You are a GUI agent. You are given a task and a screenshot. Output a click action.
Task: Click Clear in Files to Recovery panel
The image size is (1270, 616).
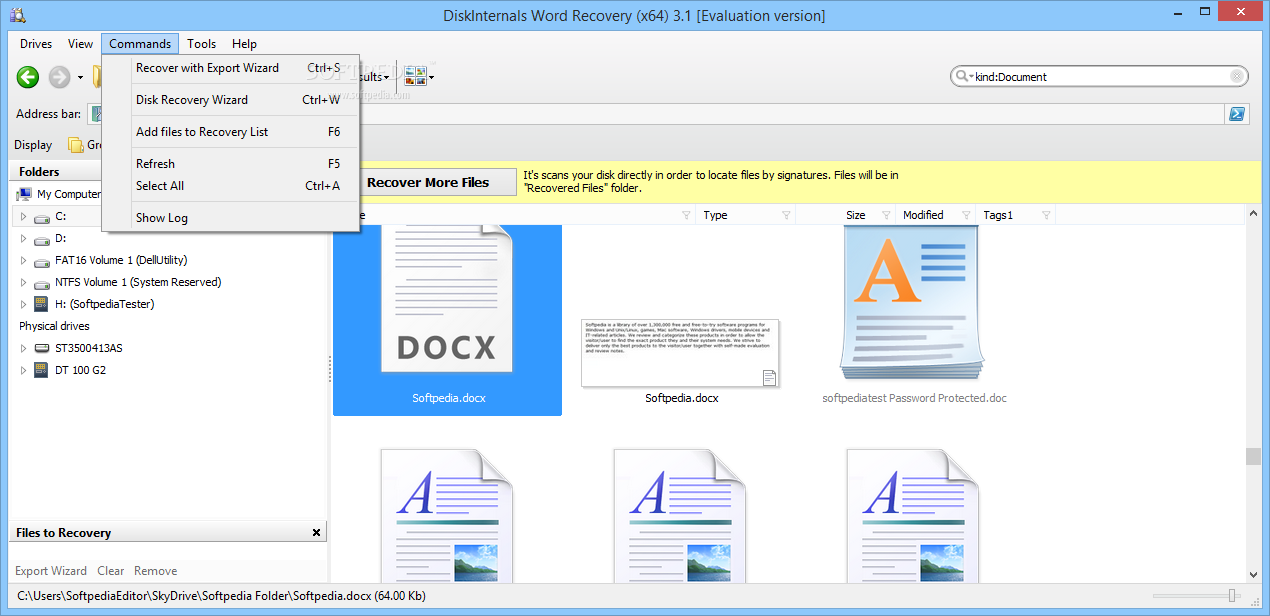point(111,571)
